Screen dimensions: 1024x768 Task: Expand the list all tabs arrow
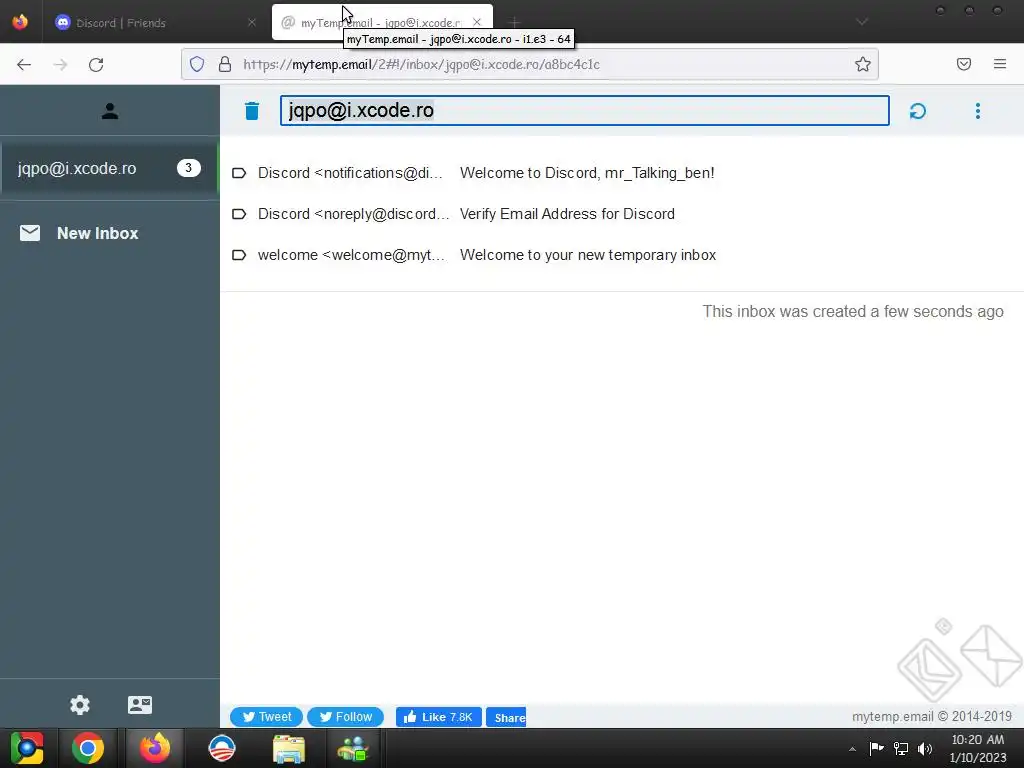click(862, 22)
